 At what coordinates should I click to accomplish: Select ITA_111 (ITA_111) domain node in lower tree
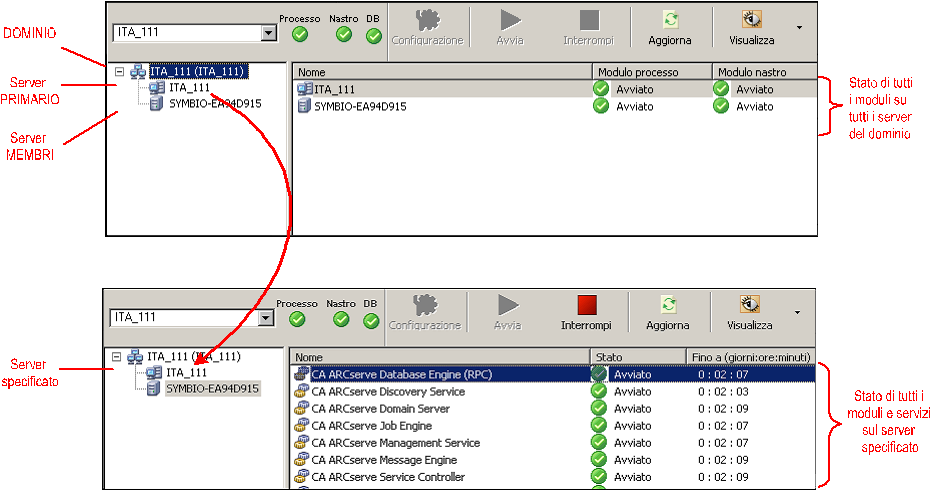pos(194,356)
